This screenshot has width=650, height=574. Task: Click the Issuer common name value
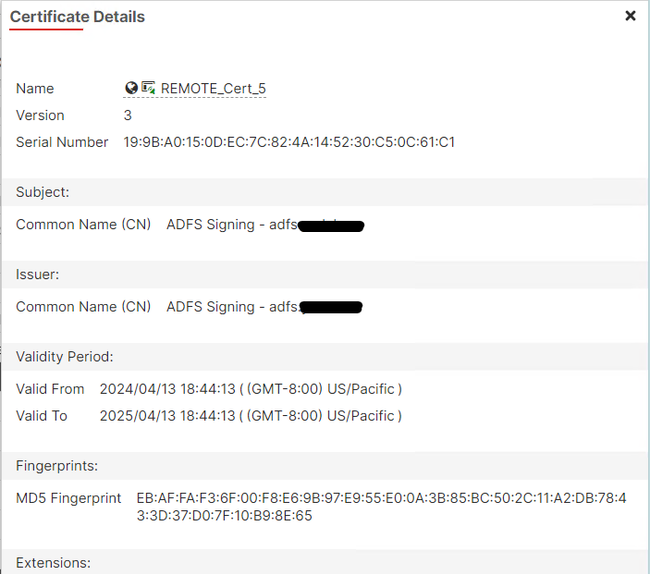pos(264,307)
